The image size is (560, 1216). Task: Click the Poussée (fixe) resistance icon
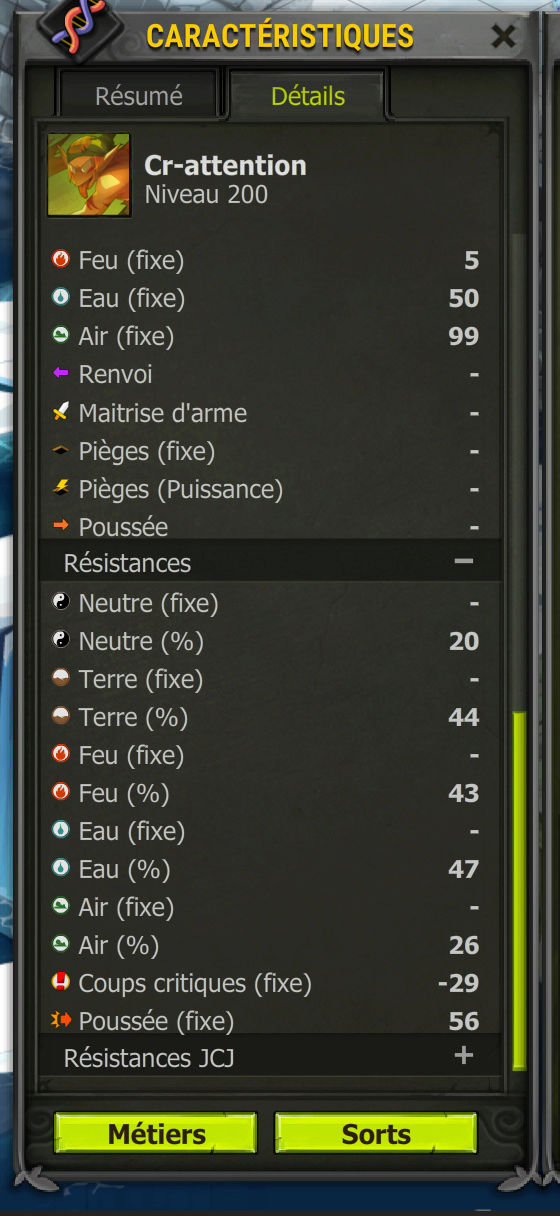pyautogui.click(x=61, y=1020)
